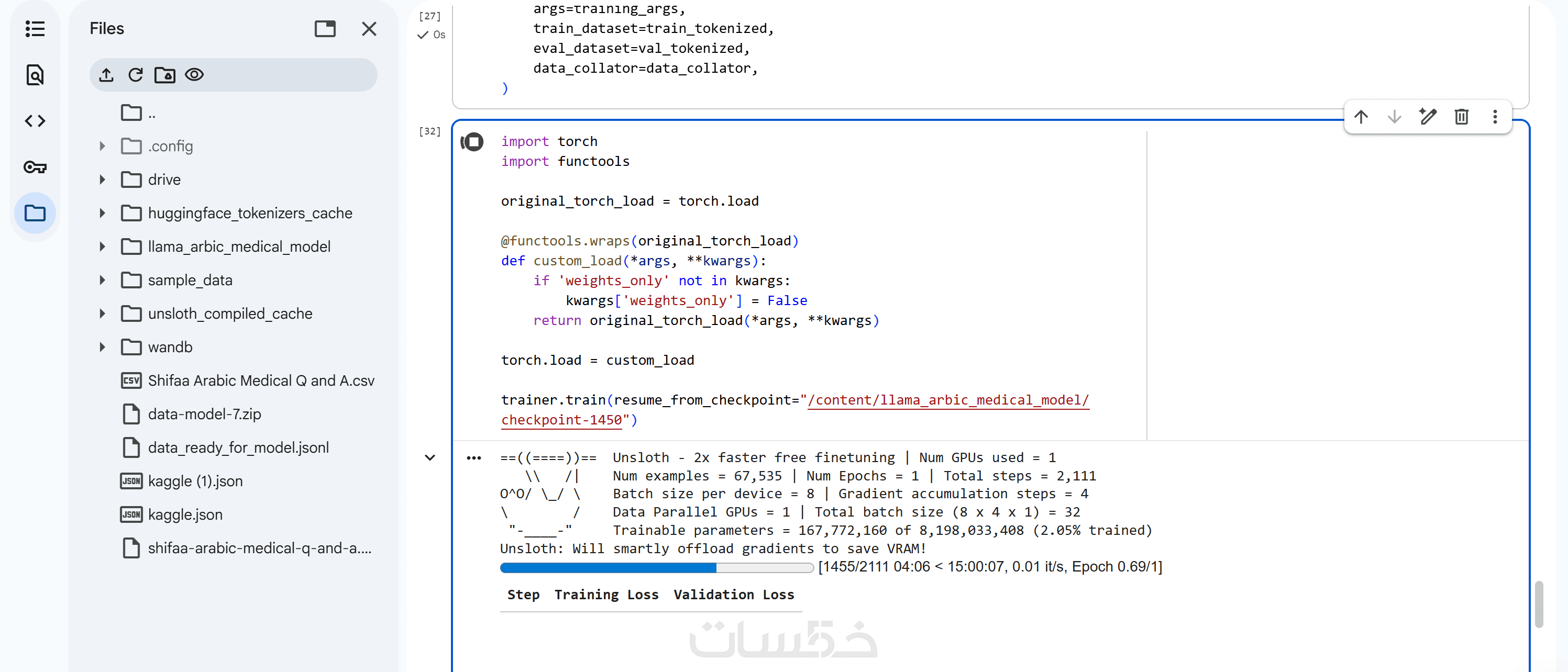The height and width of the screenshot is (672, 1568).
Task: Open the secrets key icon in sidebar
Action: pos(35,167)
